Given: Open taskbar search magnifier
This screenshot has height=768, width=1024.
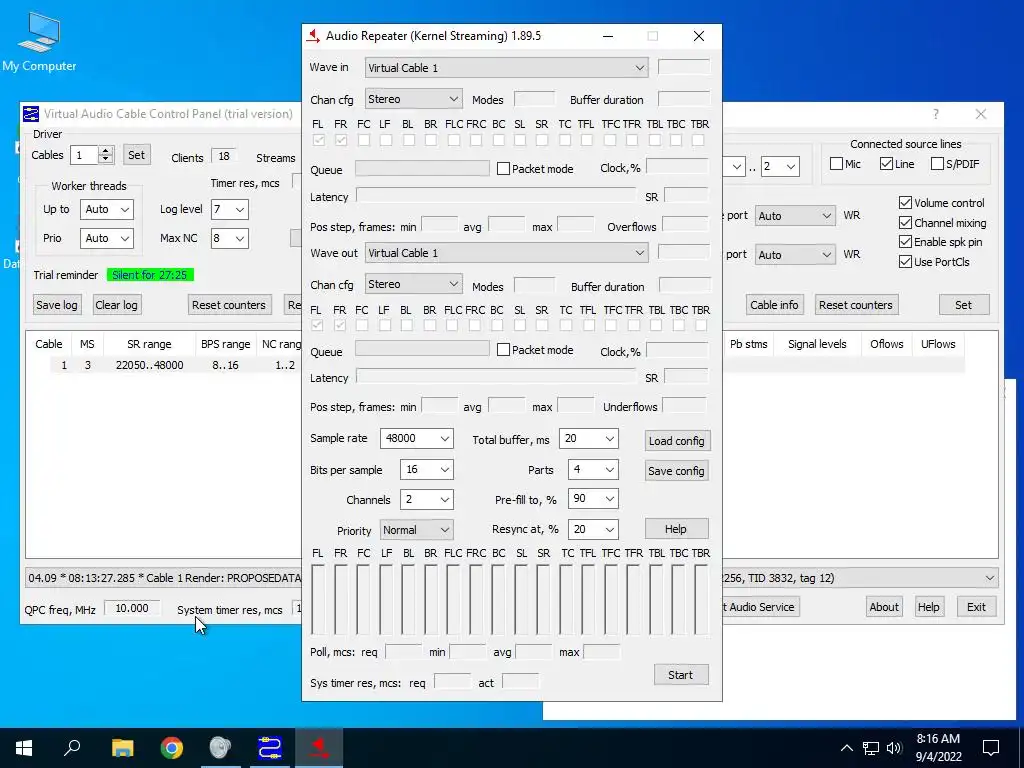Looking at the screenshot, I should 72,747.
